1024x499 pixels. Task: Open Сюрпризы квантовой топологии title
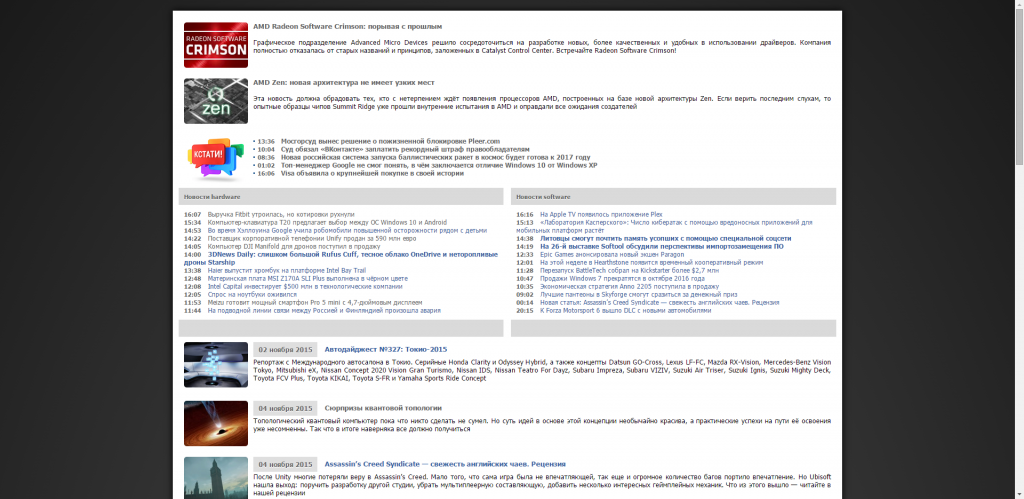click(x=383, y=408)
